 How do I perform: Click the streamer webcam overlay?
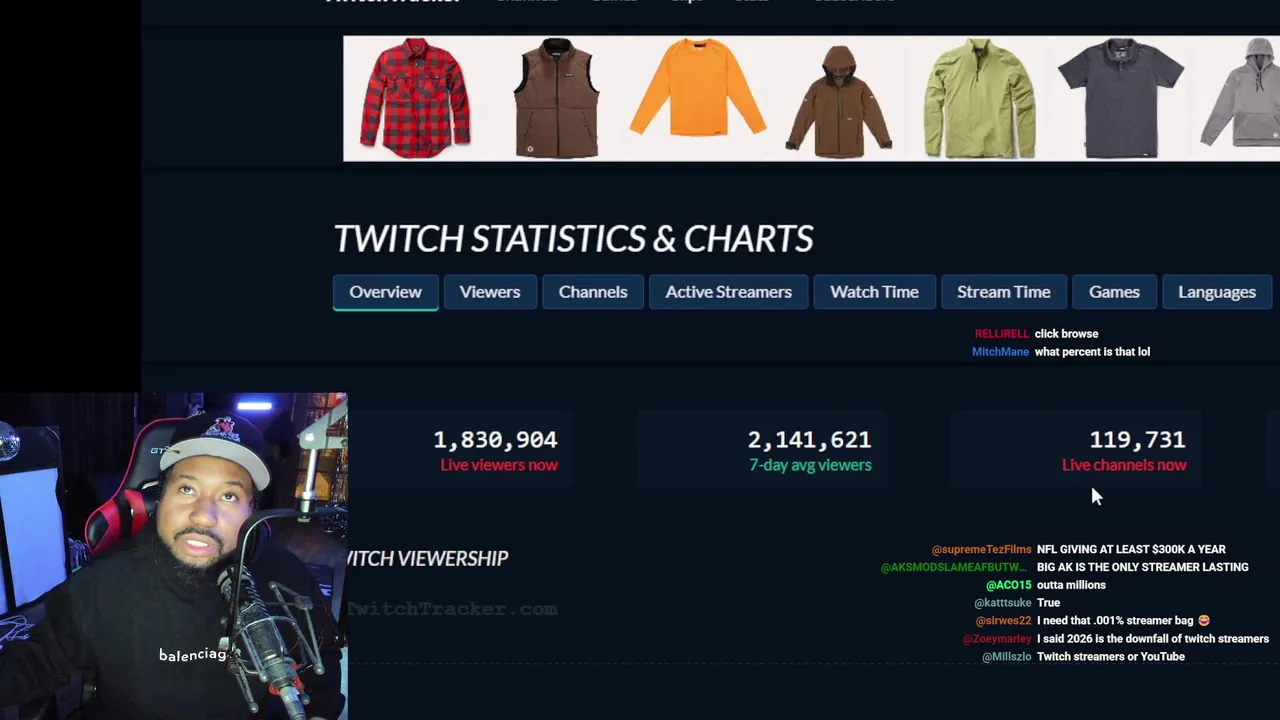coord(174,556)
